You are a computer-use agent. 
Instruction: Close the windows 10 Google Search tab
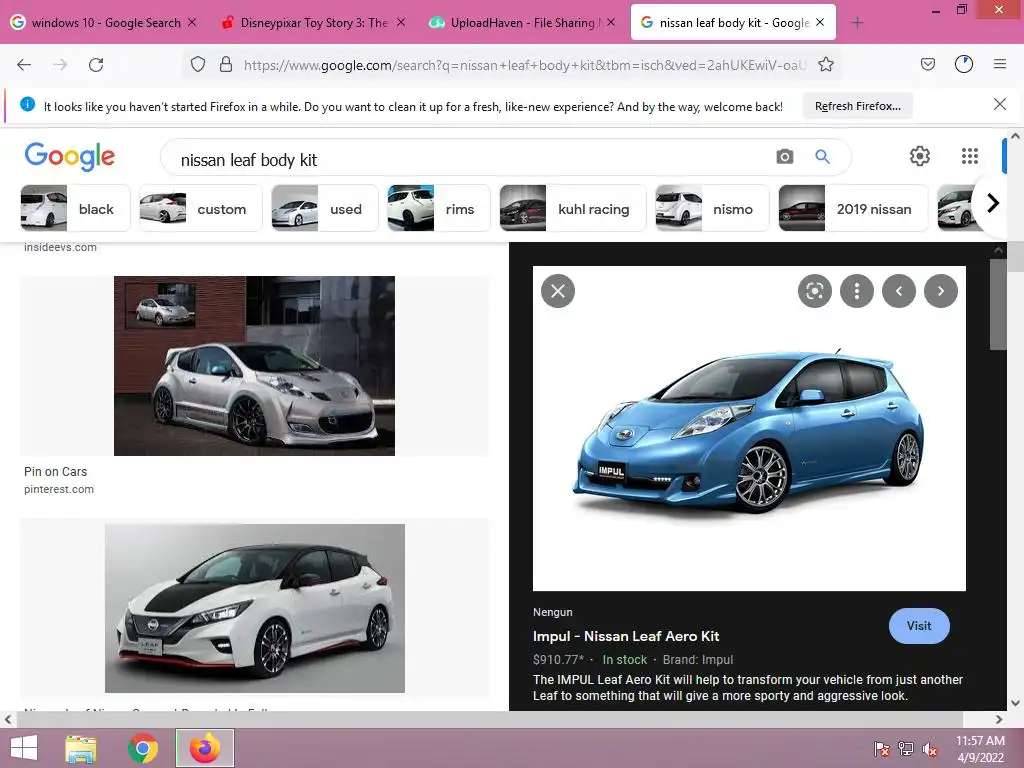pyautogui.click(x=192, y=22)
